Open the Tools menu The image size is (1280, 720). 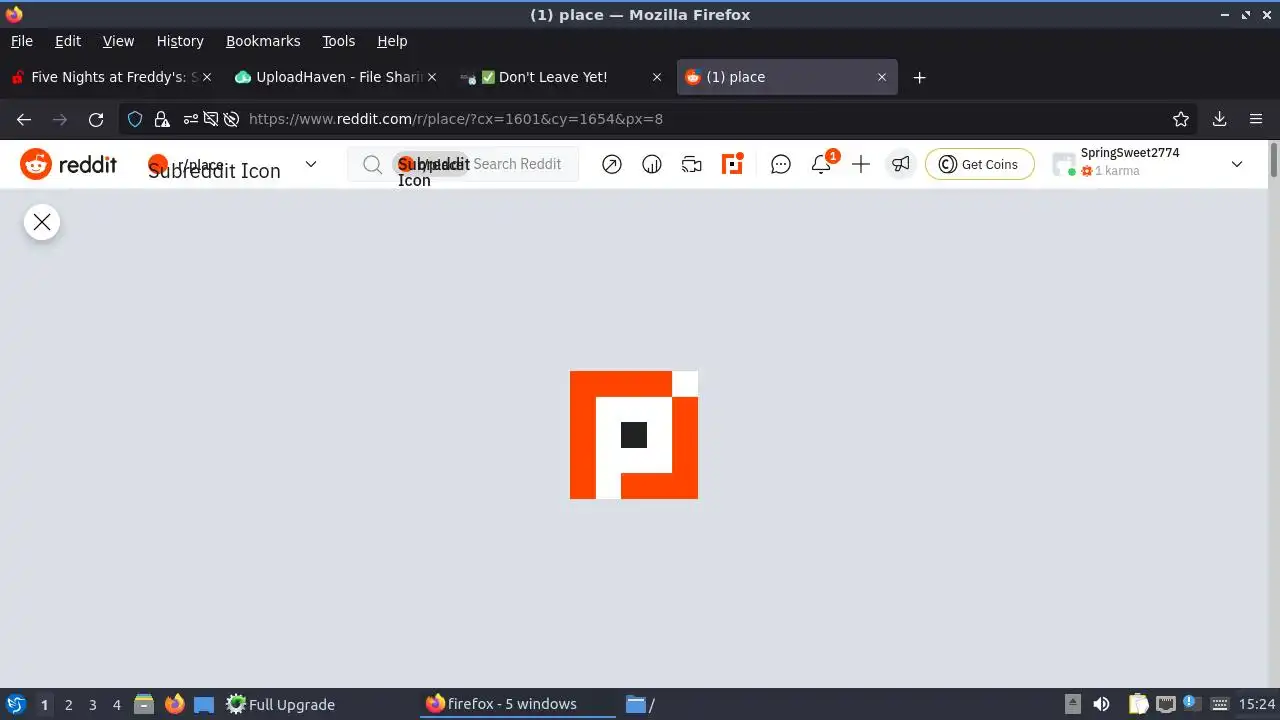(x=338, y=41)
